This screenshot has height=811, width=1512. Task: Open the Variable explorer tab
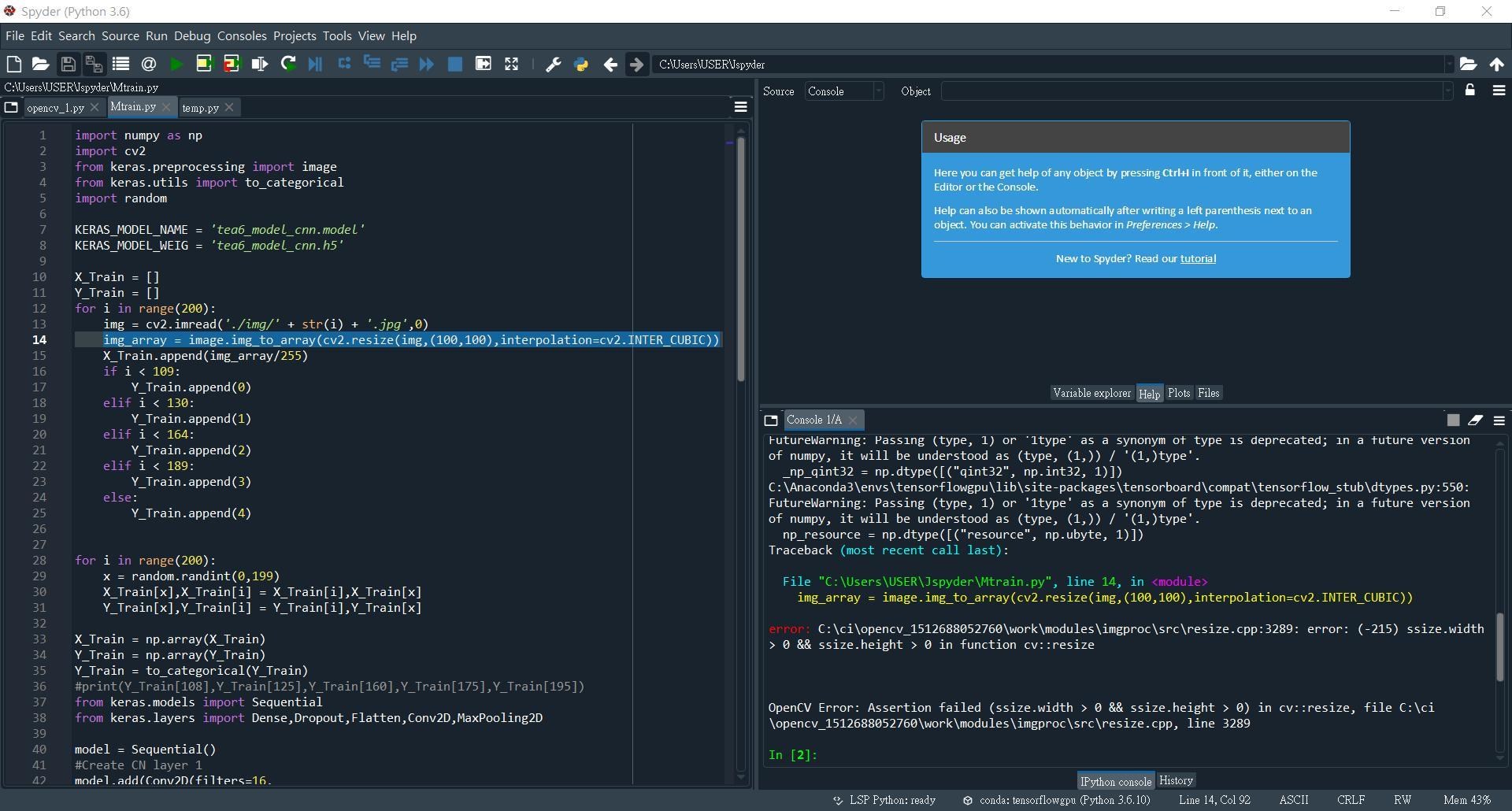1091,393
